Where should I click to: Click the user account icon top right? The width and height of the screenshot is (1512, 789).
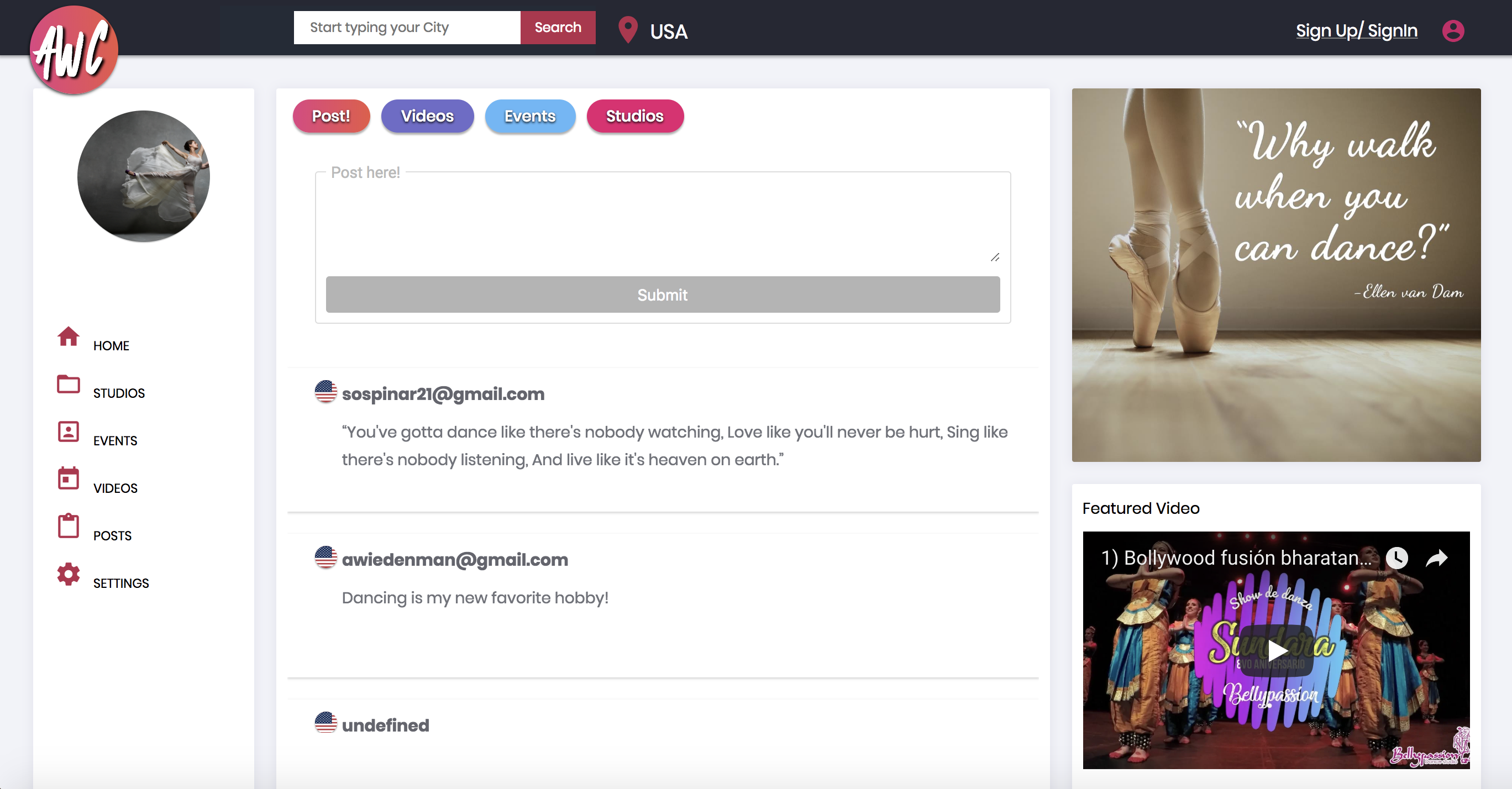point(1452,31)
